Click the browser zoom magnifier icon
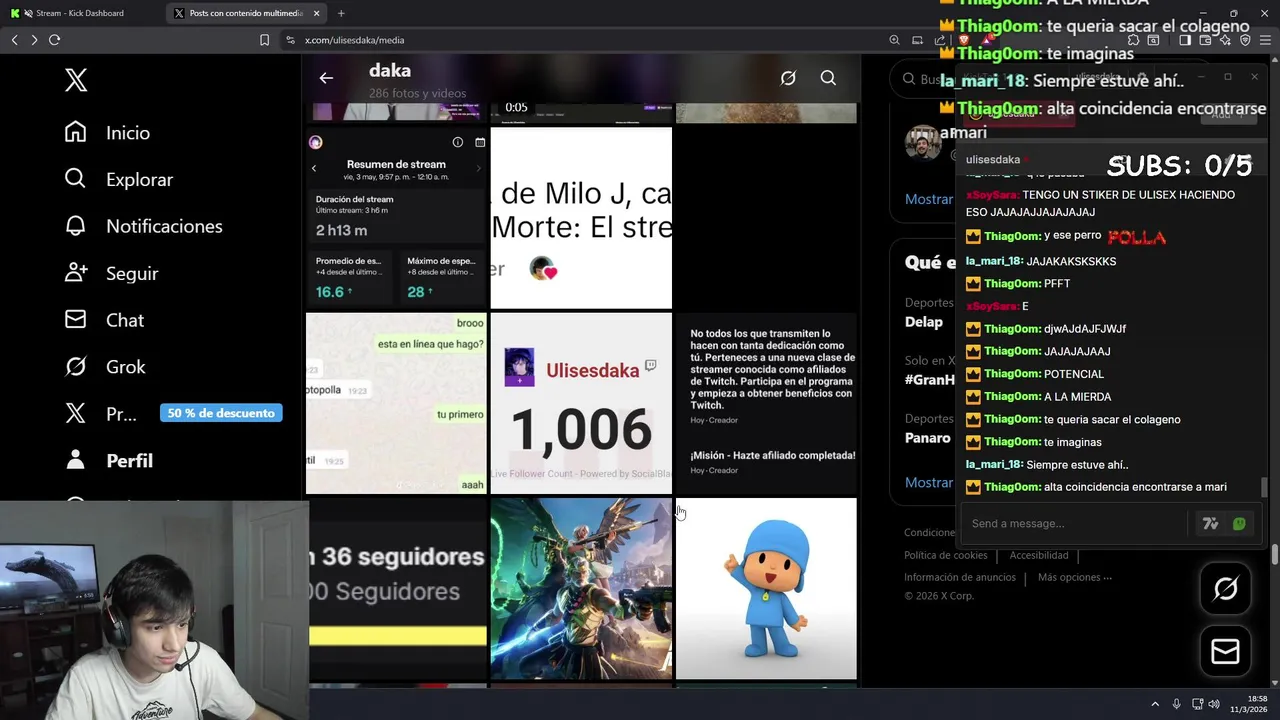Screen dimensions: 1280x720 click(894, 40)
